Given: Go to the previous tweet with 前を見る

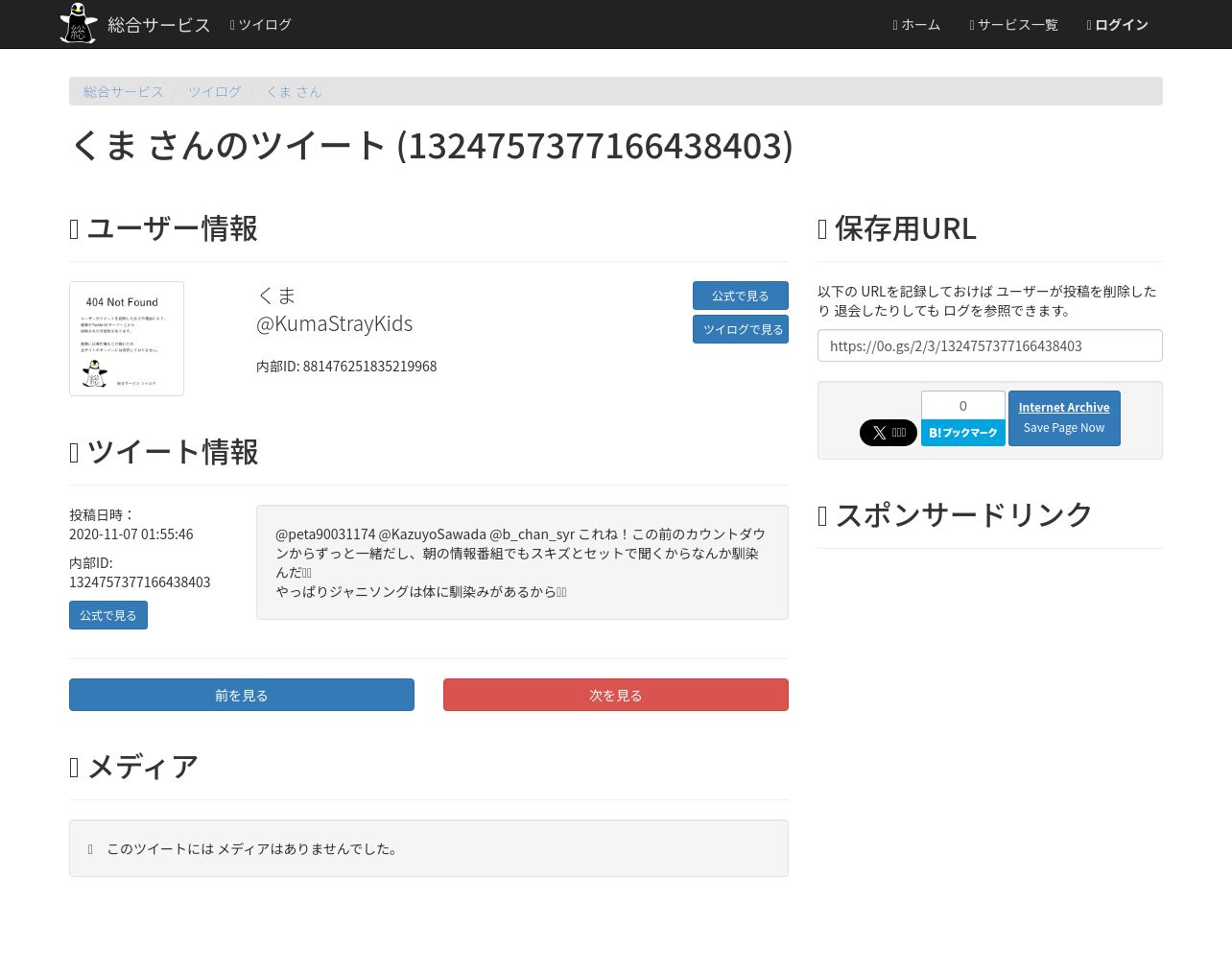Looking at the screenshot, I should tap(242, 695).
